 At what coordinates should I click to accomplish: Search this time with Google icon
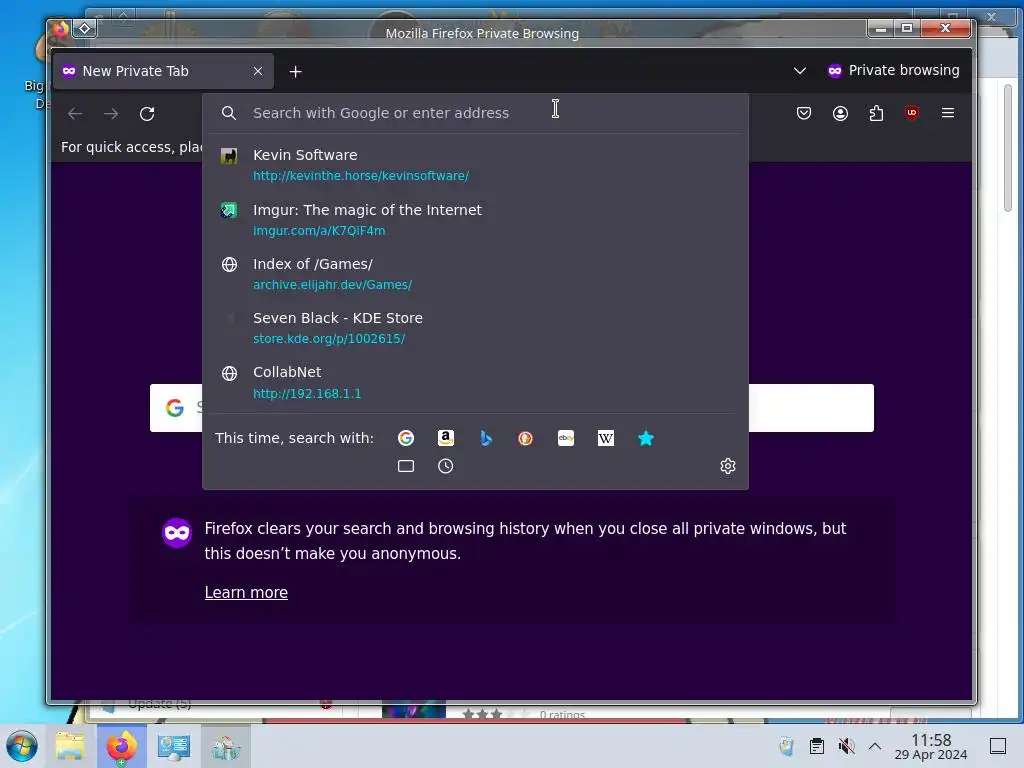pos(406,438)
